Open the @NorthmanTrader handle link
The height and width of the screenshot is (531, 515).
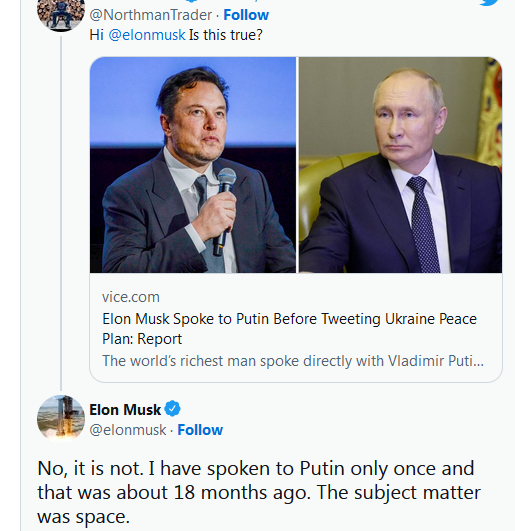[x=151, y=15]
